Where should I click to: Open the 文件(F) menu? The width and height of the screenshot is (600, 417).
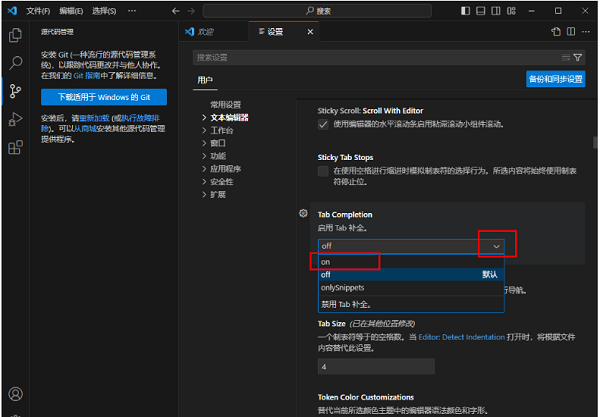(38, 10)
